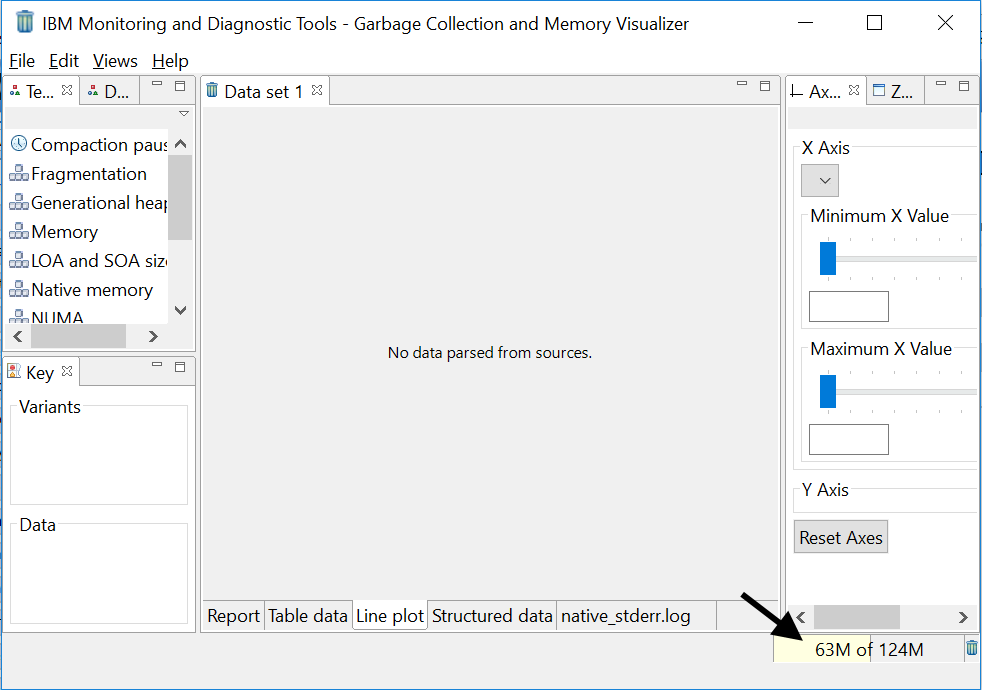
Task: Click axes panel horizontal scrollbar thumb
Action: click(857, 617)
